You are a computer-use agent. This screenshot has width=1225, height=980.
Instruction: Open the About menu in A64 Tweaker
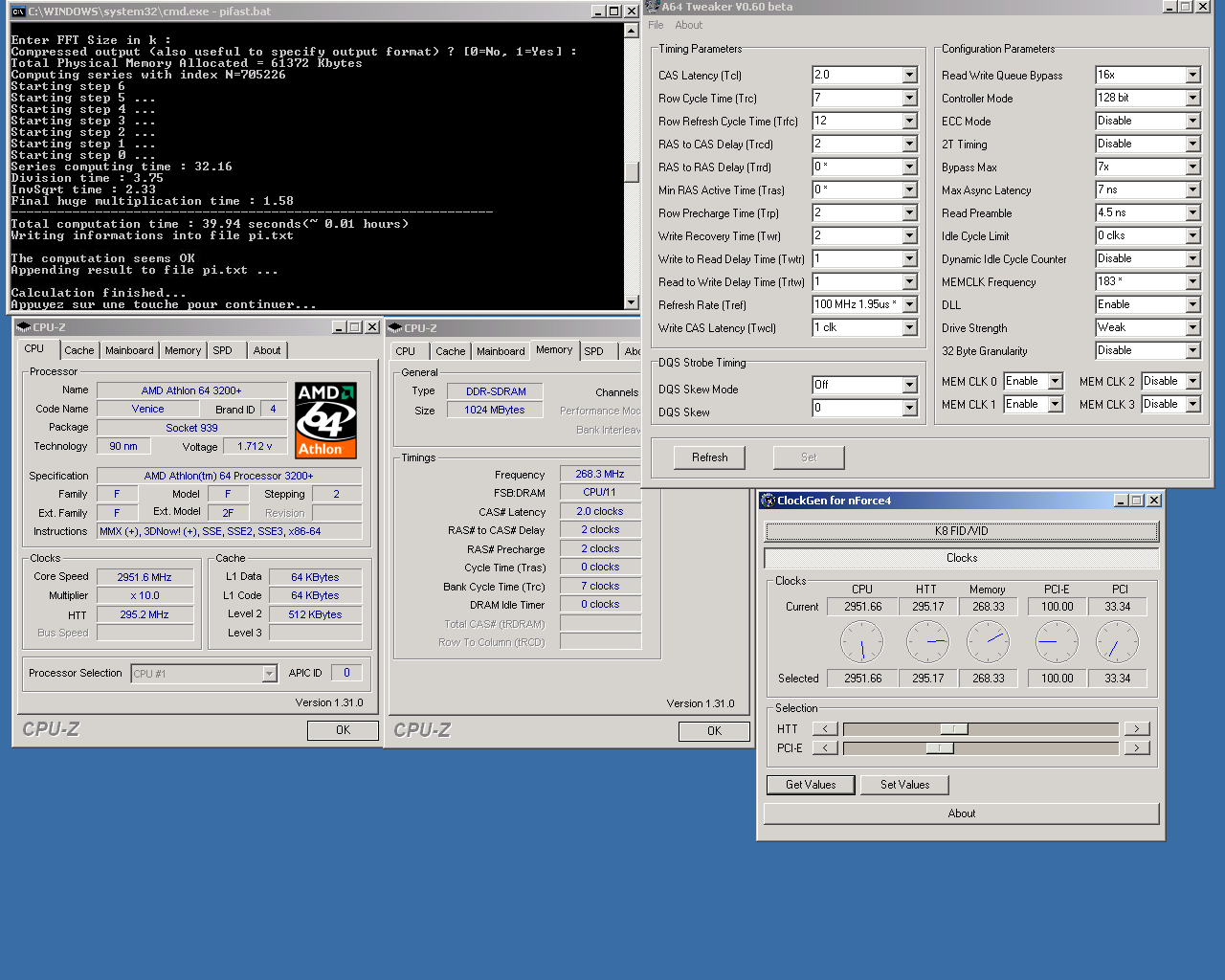coord(688,25)
